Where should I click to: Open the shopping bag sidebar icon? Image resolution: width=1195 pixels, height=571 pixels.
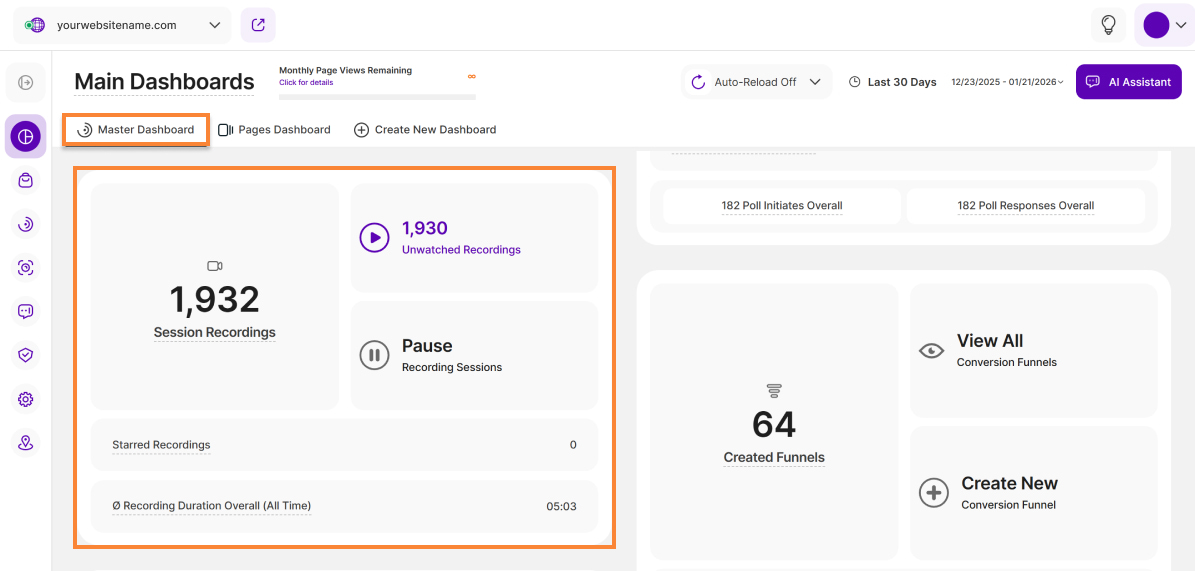(x=26, y=181)
